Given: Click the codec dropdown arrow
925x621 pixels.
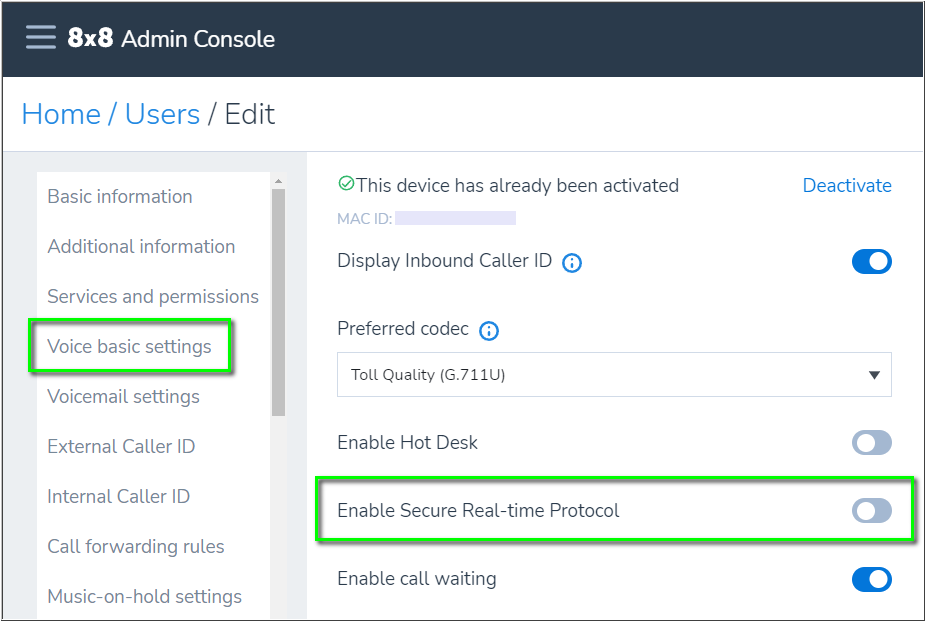Looking at the screenshot, I should (874, 375).
